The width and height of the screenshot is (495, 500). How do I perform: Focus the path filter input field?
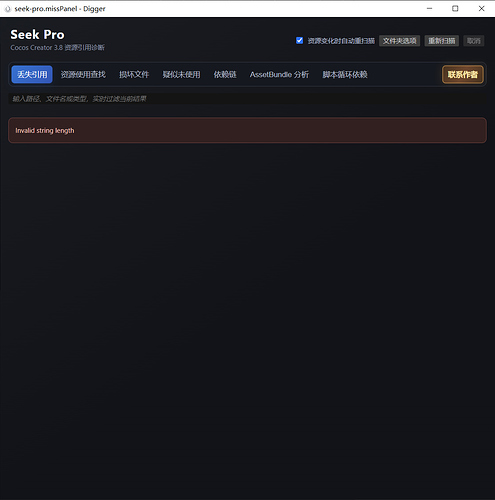pyautogui.click(x=247, y=99)
